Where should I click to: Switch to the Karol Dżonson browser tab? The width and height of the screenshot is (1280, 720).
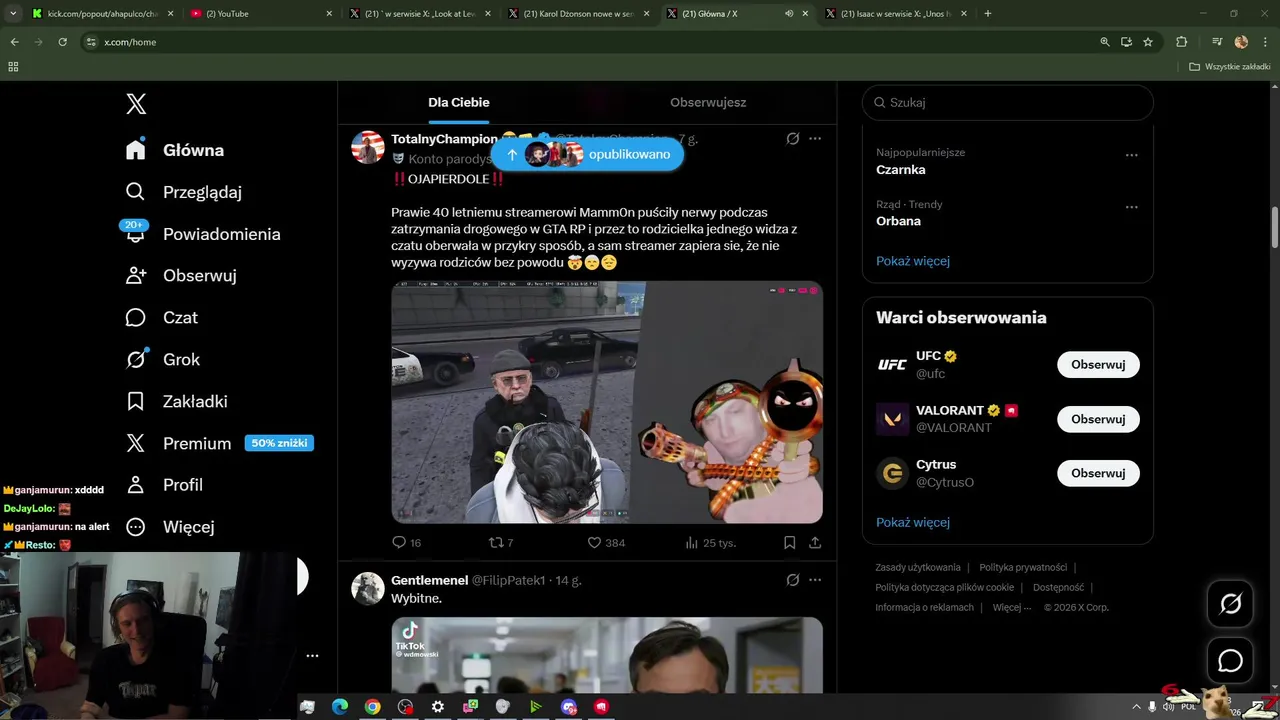pyautogui.click(x=577, y=14)
